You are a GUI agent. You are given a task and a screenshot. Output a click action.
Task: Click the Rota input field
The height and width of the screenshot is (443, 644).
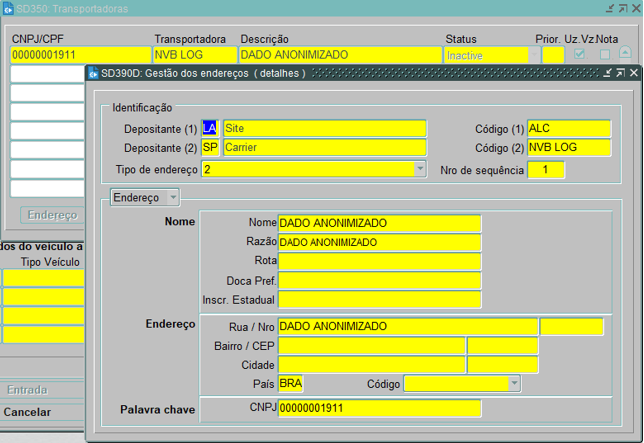(x=379, y=261)
